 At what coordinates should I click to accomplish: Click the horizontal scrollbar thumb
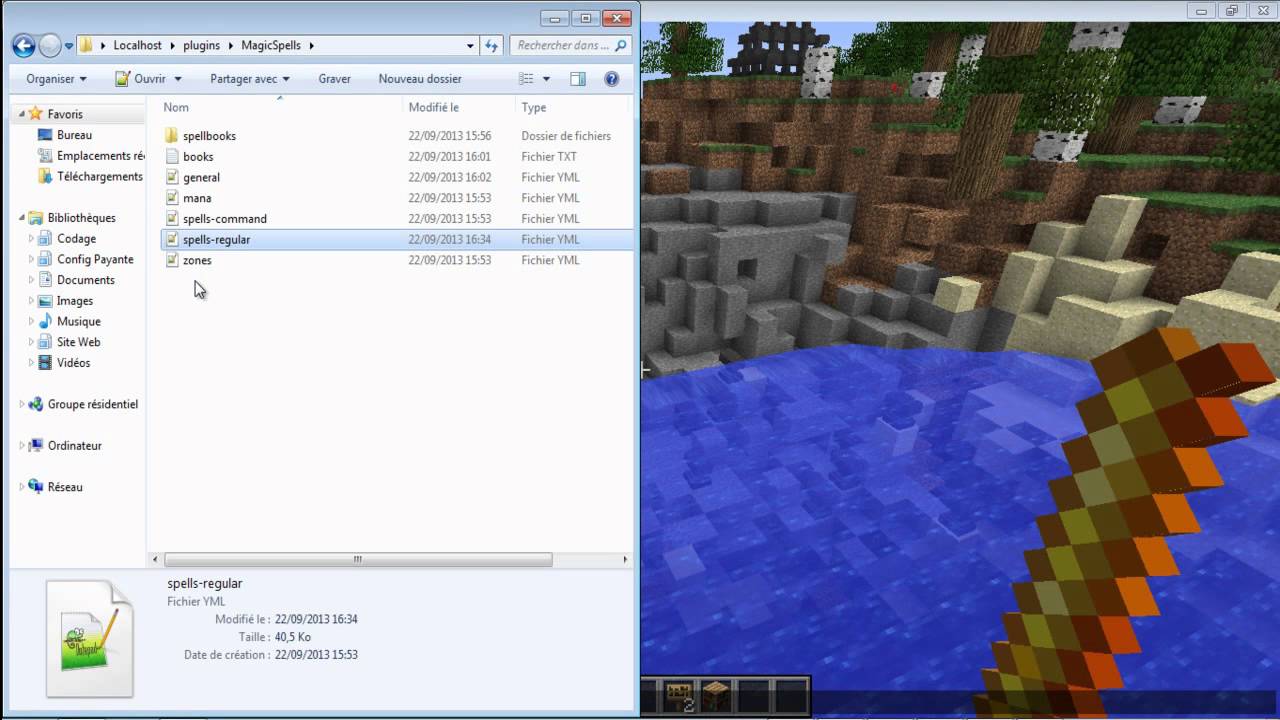[x=358, y=560]
